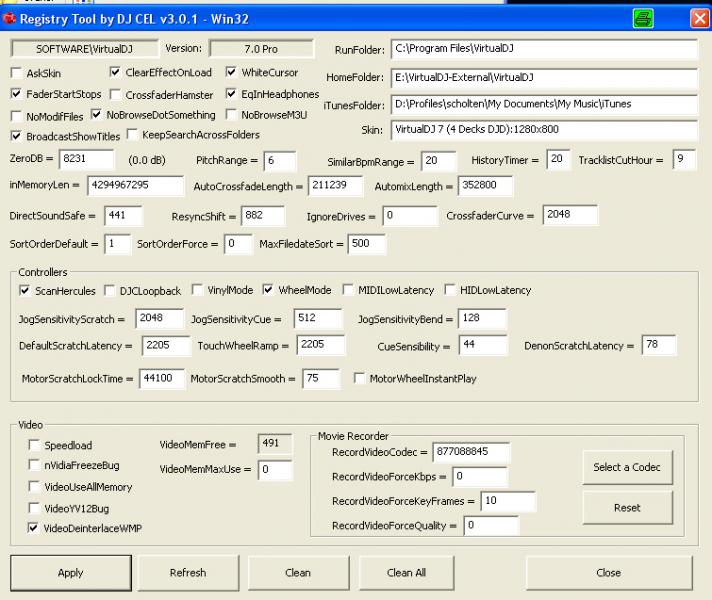
Task: Check nVidiaFreezeBug option
Action: pos(34,465)
